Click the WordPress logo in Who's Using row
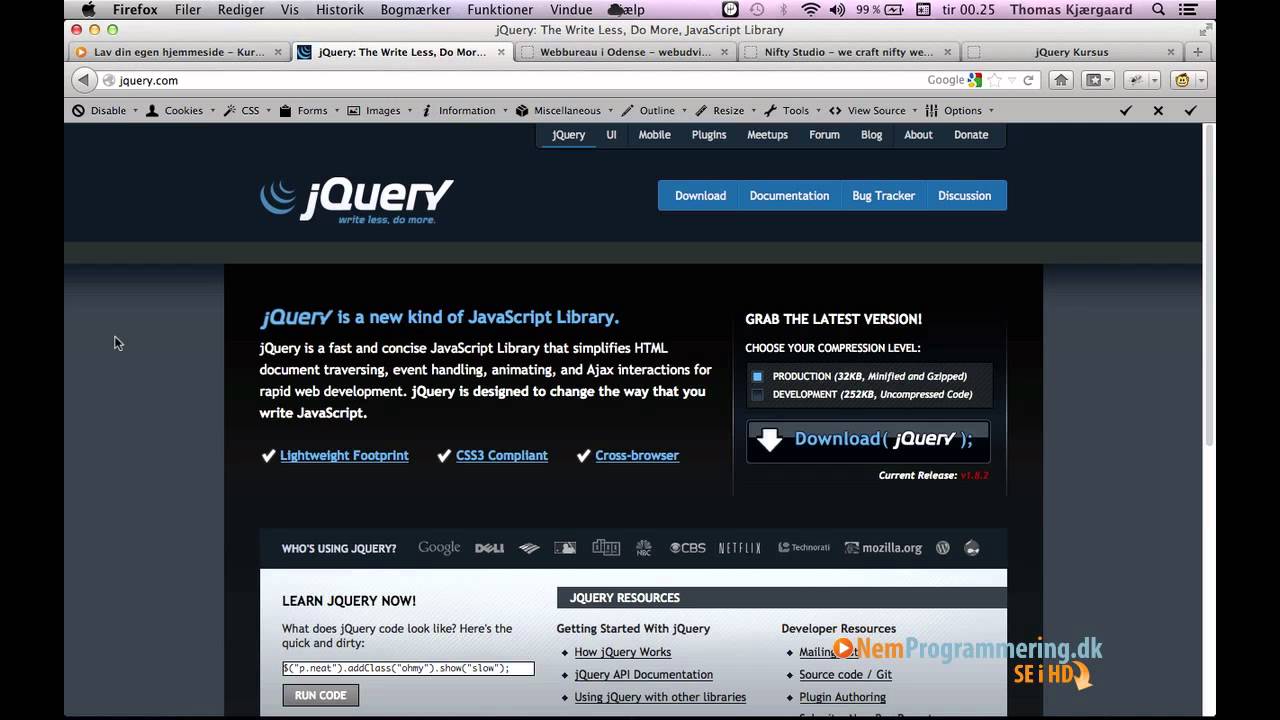Image resolution: width=1280 pixels, height=720 pixels. coord(942,548)
